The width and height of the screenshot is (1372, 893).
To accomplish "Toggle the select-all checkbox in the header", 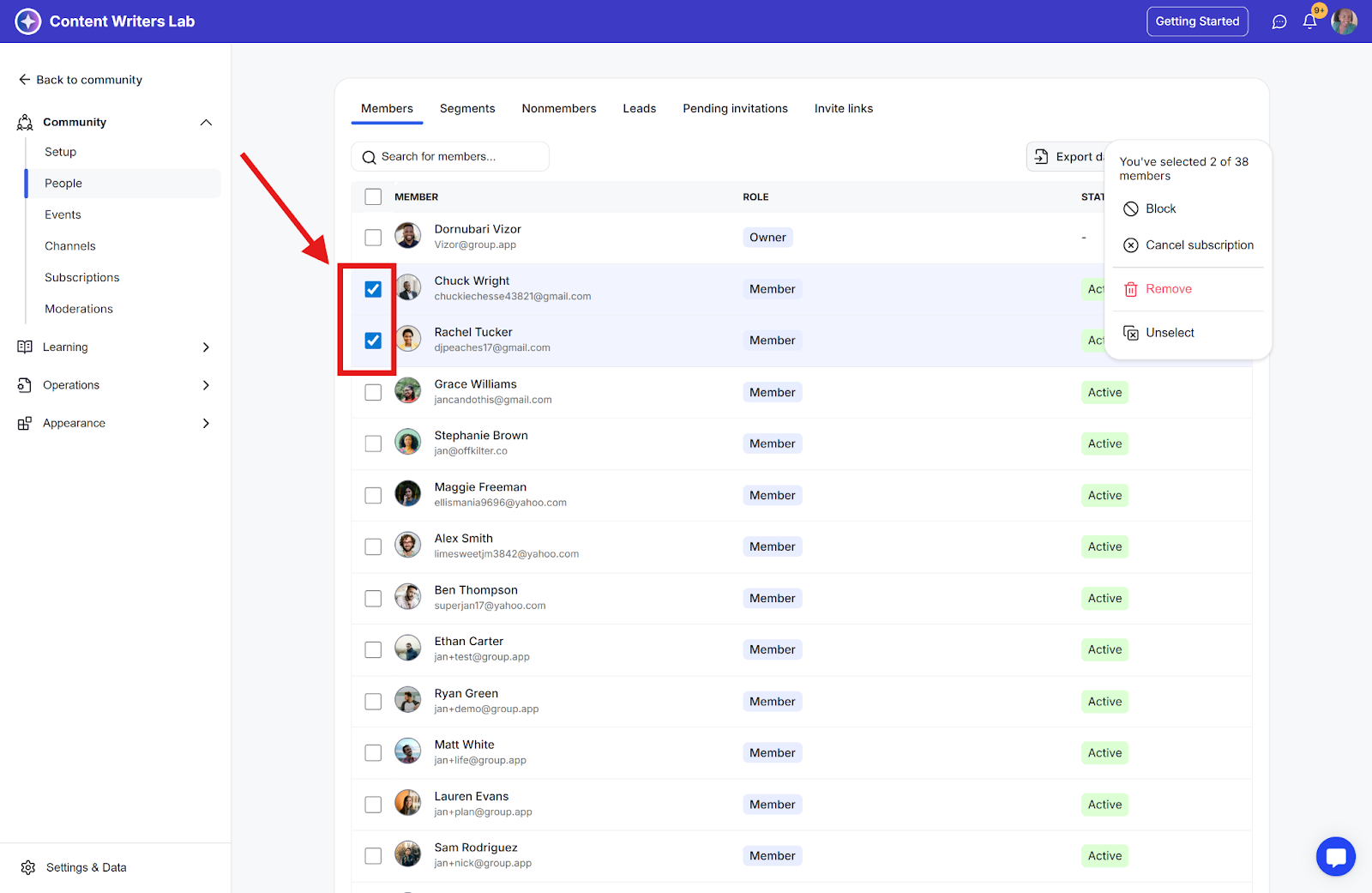I will coord(373,196).
